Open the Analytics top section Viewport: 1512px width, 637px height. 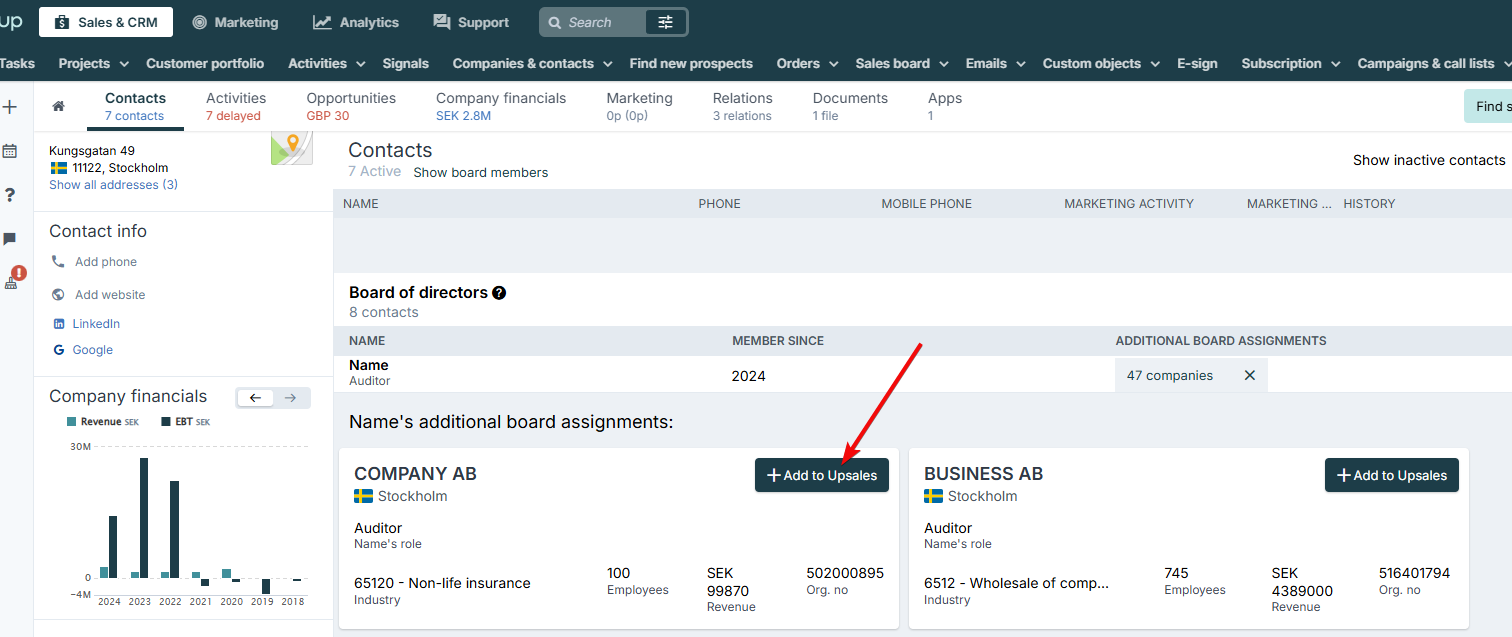[x=356, y=22]
